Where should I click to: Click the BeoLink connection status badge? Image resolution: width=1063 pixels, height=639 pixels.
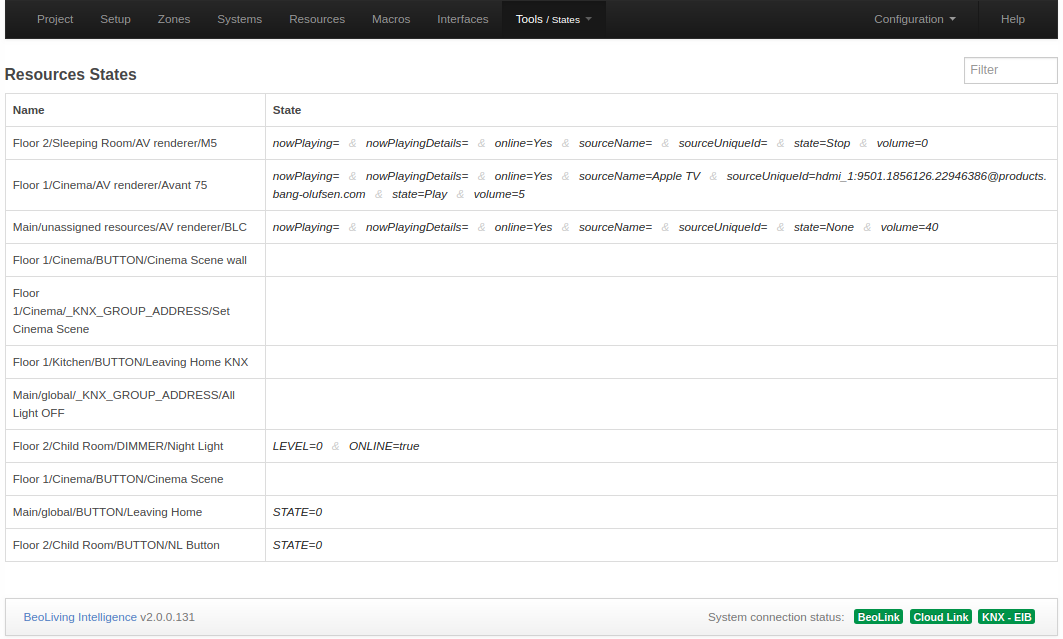coord(878,617)
